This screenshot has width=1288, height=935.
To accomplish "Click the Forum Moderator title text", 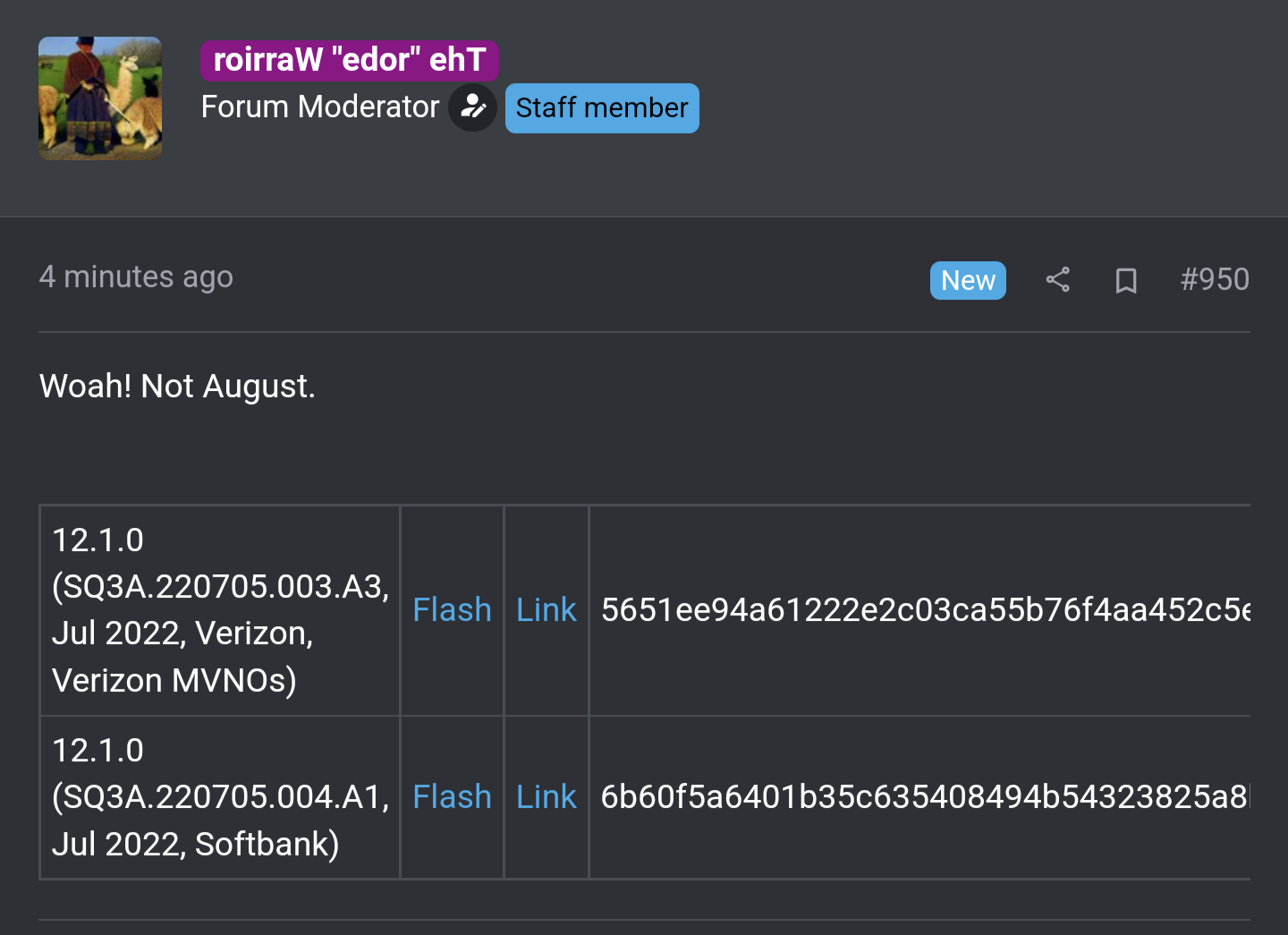I will tap(320, 107).
